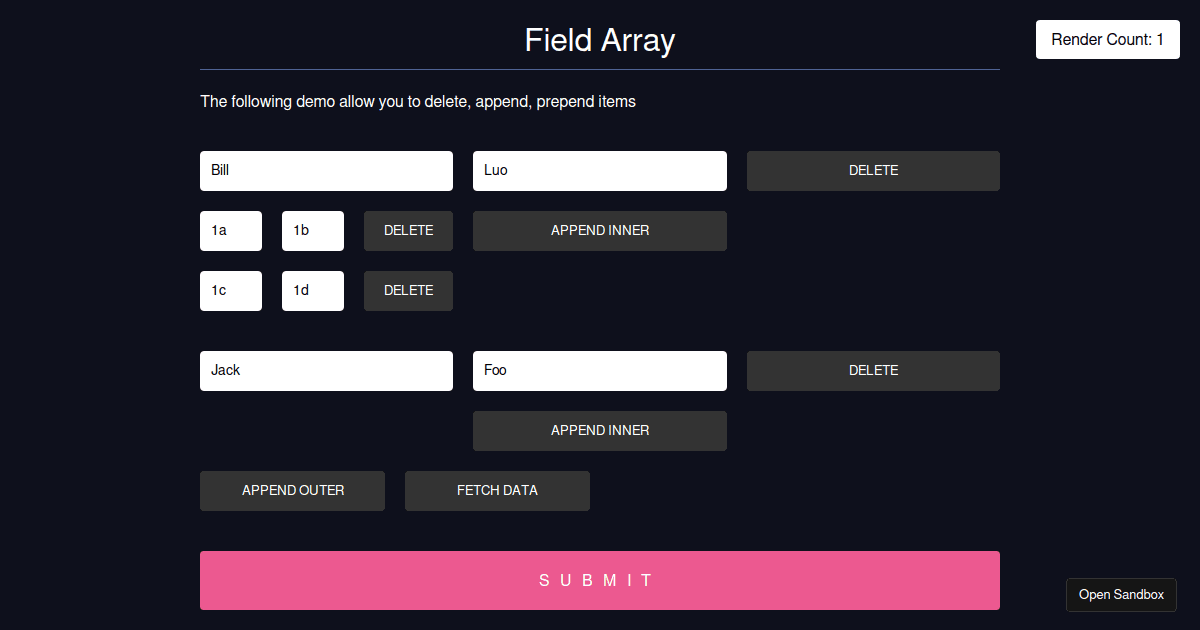Click inside the 1c input field
The image size is (1200, 630).
(x=230, y=290)
